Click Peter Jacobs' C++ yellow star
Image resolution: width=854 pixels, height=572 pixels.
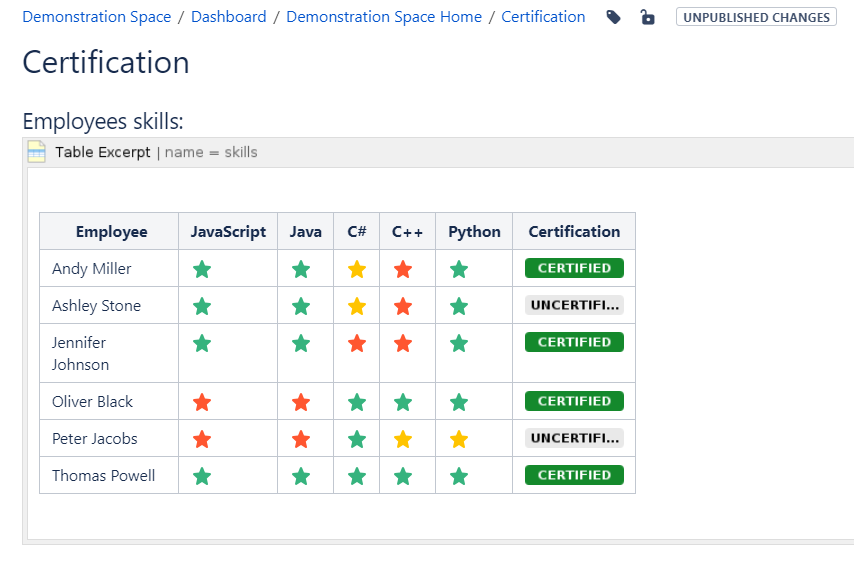[x=403, y=439]
